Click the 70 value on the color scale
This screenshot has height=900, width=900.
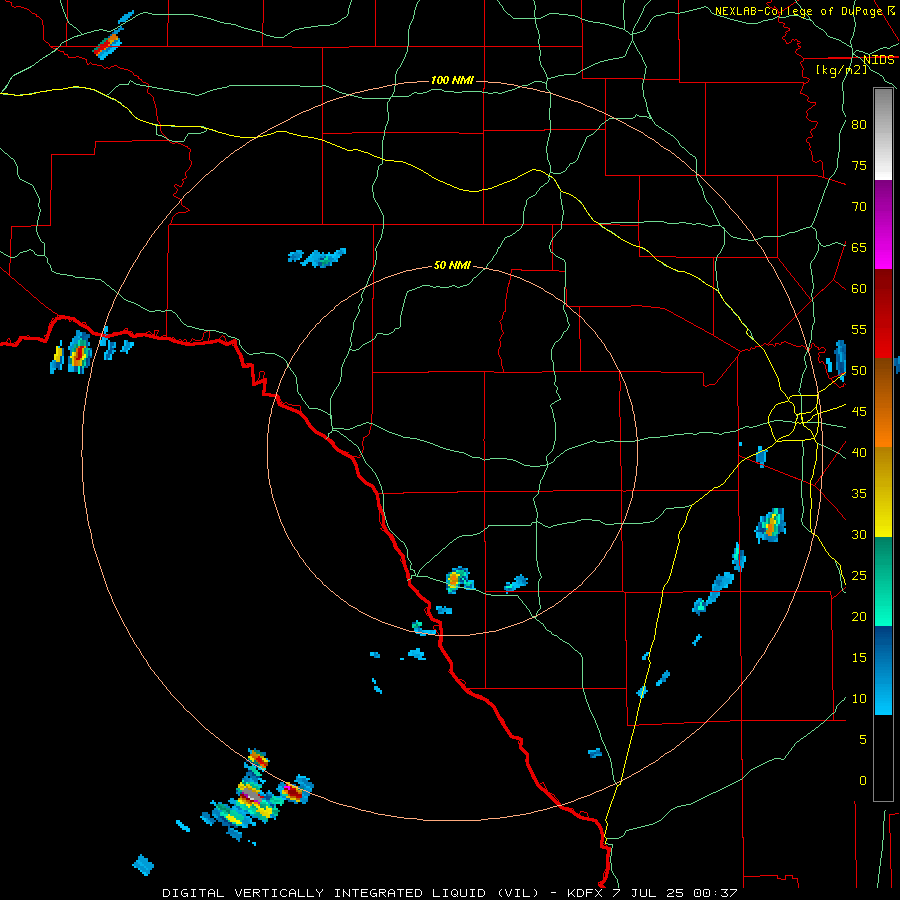859,207
